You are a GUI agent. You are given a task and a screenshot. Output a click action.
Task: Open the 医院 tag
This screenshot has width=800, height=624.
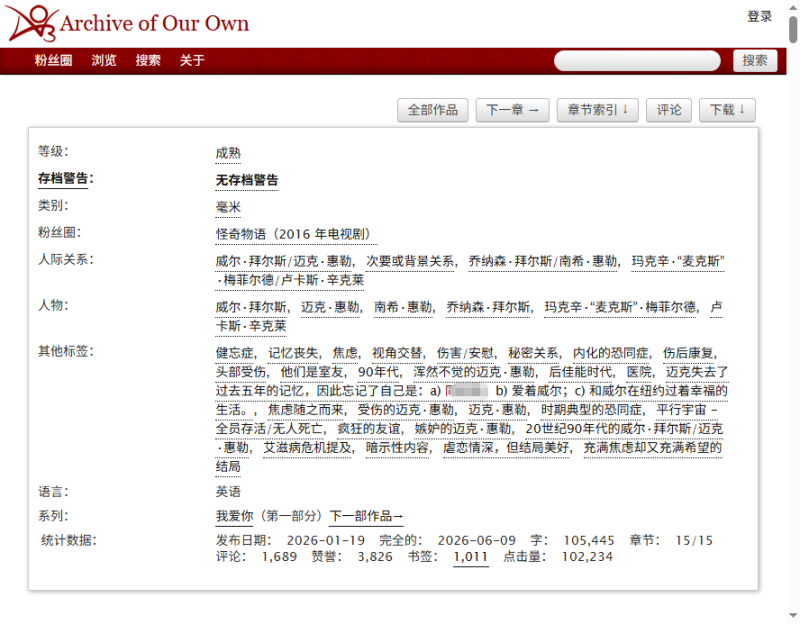tap(639, 372)
